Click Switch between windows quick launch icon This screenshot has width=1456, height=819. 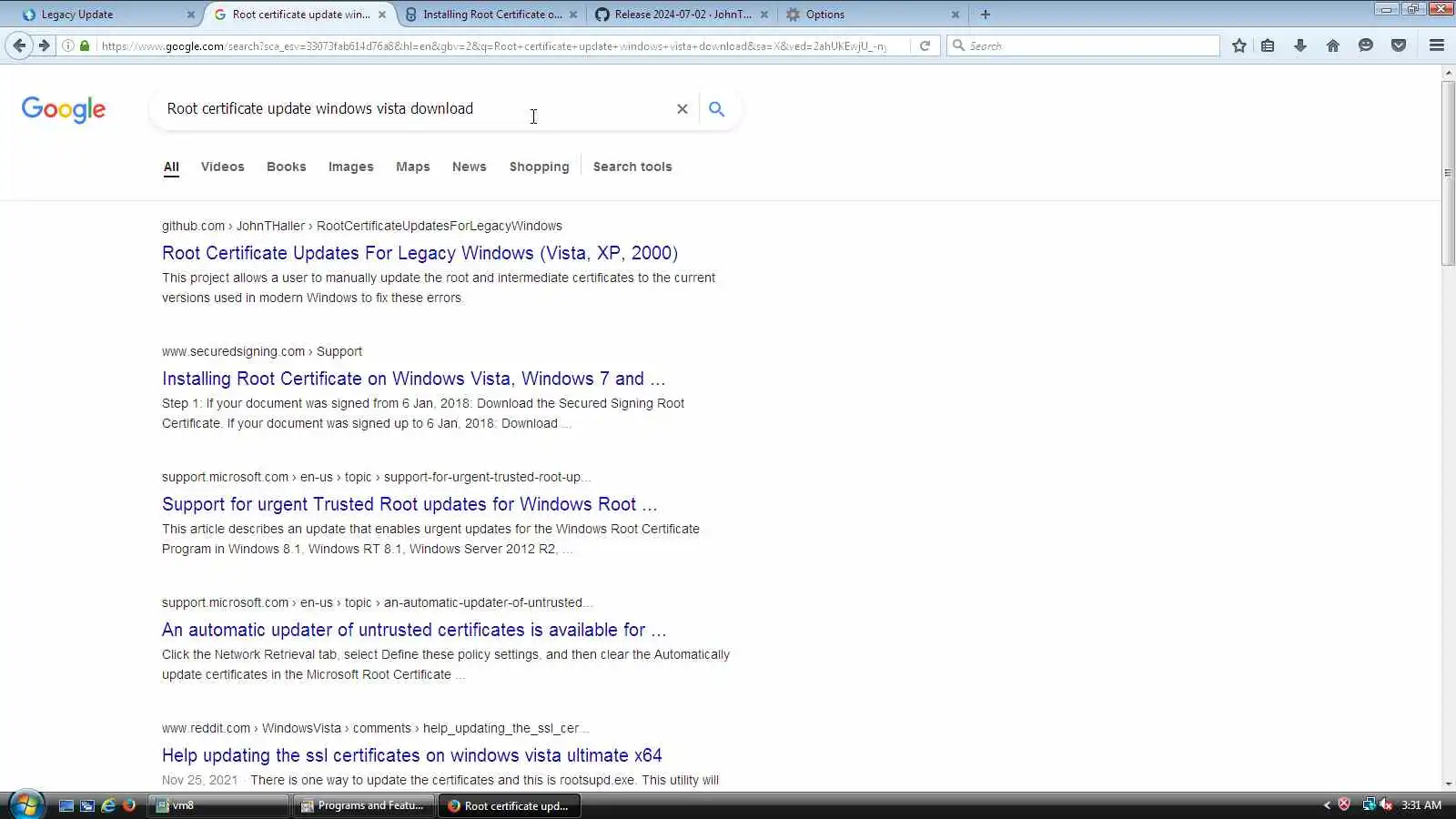[x=87, y=805]
